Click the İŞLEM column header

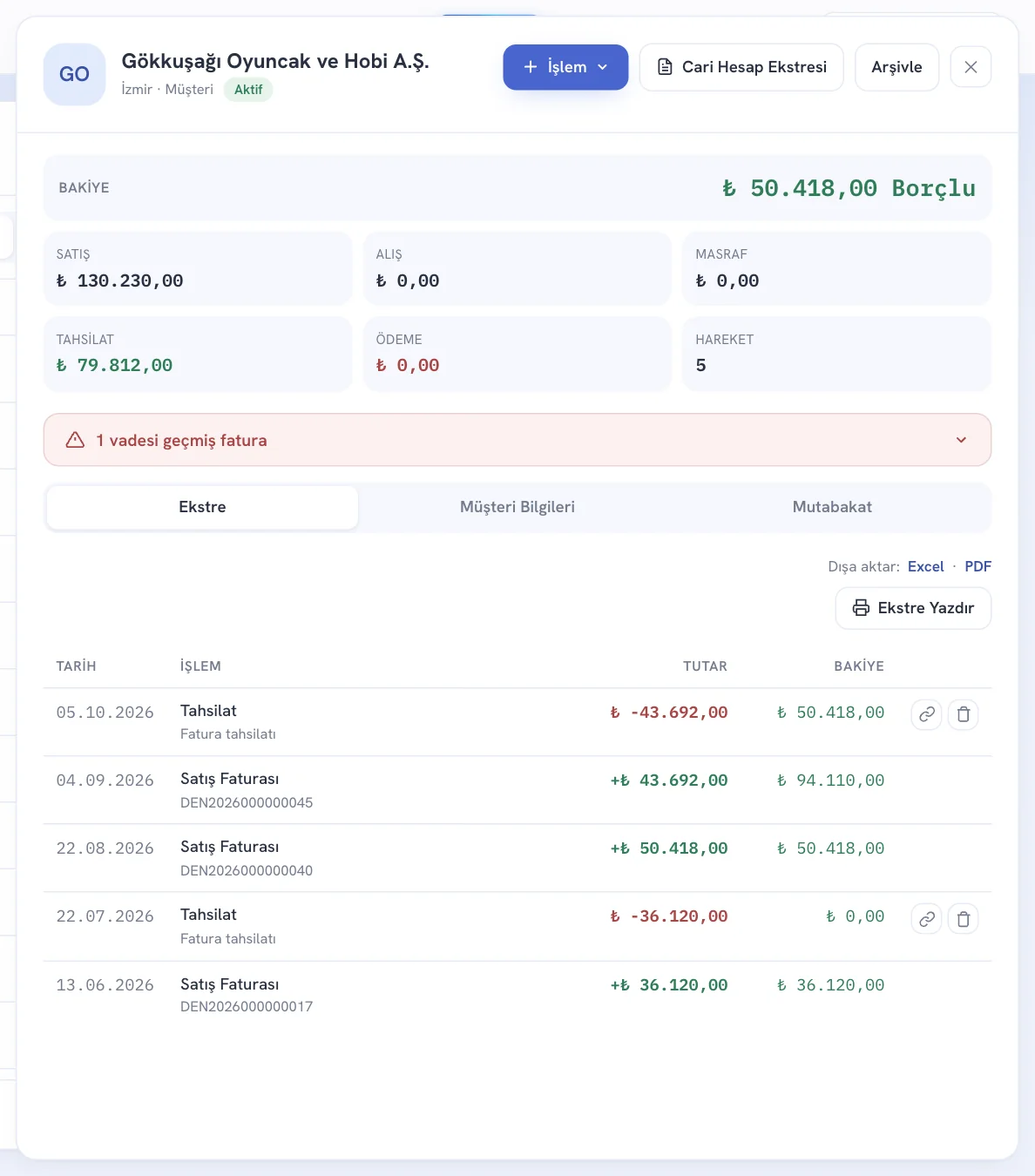(x=200, y=666)
